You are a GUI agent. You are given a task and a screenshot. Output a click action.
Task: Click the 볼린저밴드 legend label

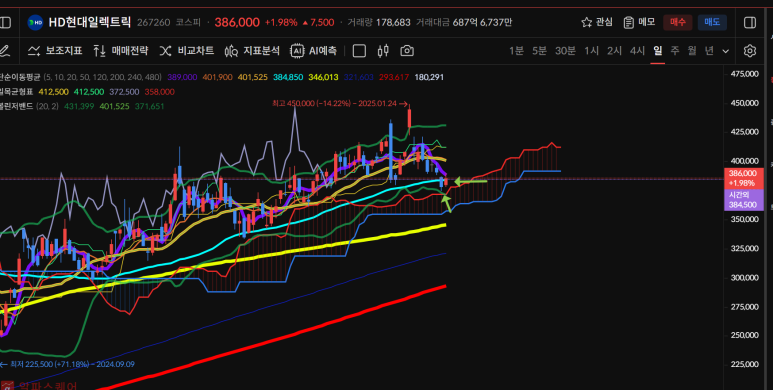coord(17,106)
